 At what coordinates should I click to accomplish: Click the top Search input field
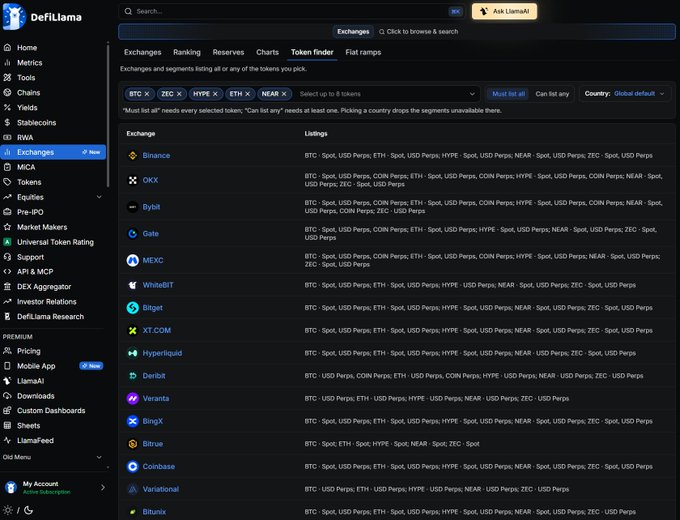coord(291,11)
